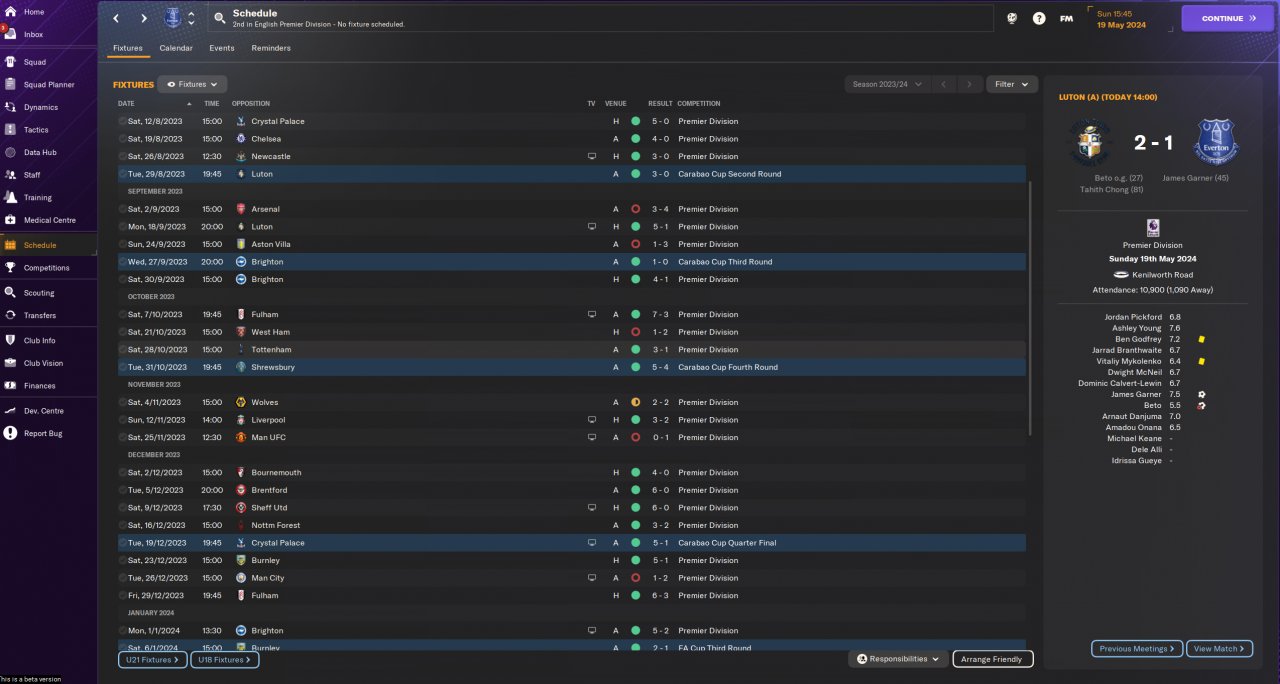Open U21 Fixtures
The width and height of the screenshot is (1280, 684).
point(153,660)
